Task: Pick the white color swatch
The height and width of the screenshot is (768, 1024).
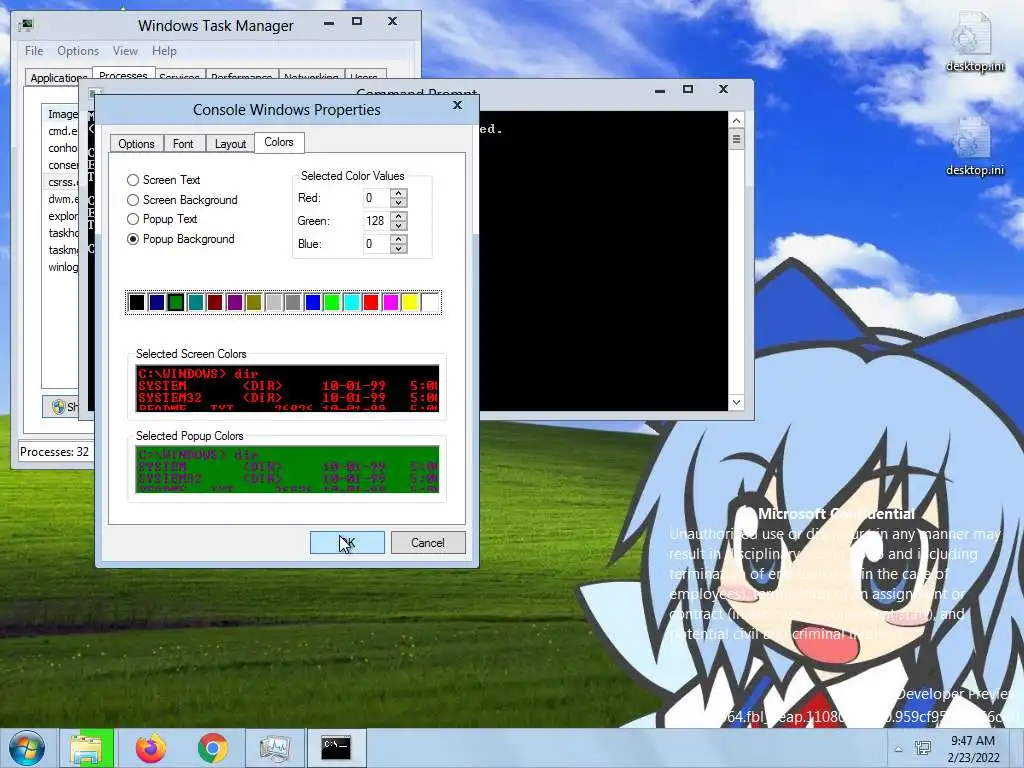Action: [x=430, y=302]
